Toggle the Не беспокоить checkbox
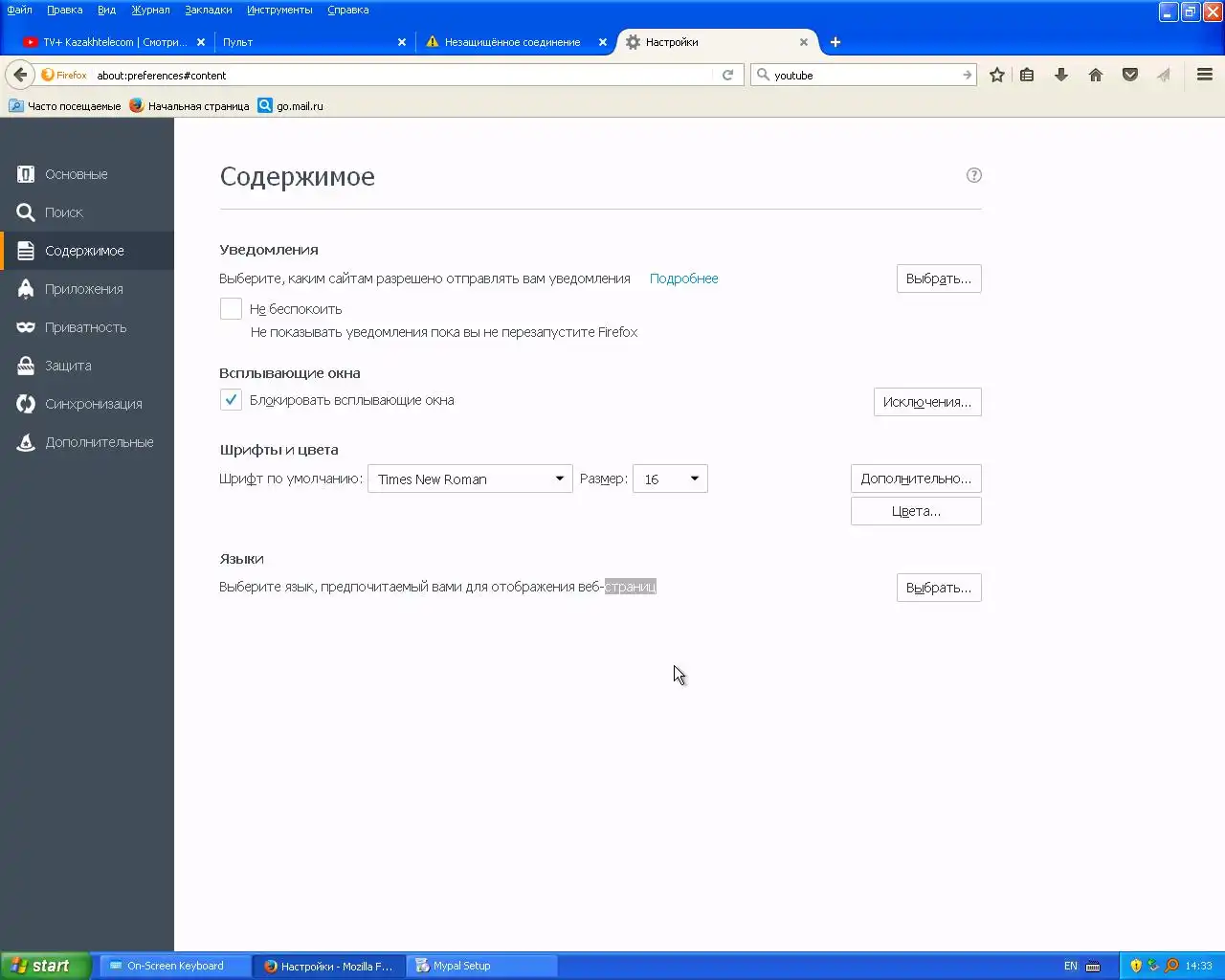This screenshot has width=1225, height=980. tap(231, 308)
